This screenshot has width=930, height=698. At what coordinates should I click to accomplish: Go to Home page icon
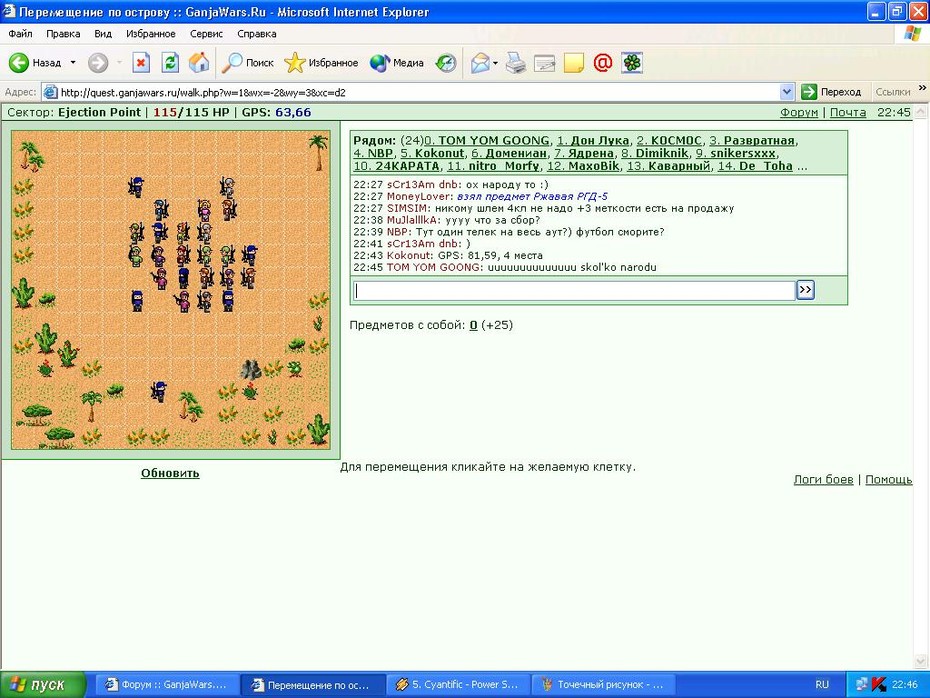click(x=199, y=62)
